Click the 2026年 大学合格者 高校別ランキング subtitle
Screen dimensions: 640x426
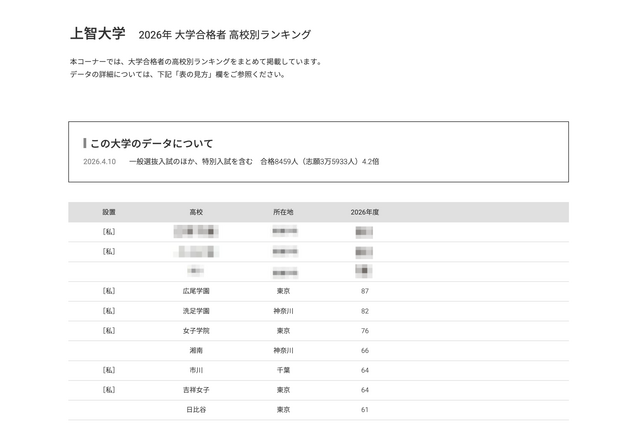click(224, 35)
